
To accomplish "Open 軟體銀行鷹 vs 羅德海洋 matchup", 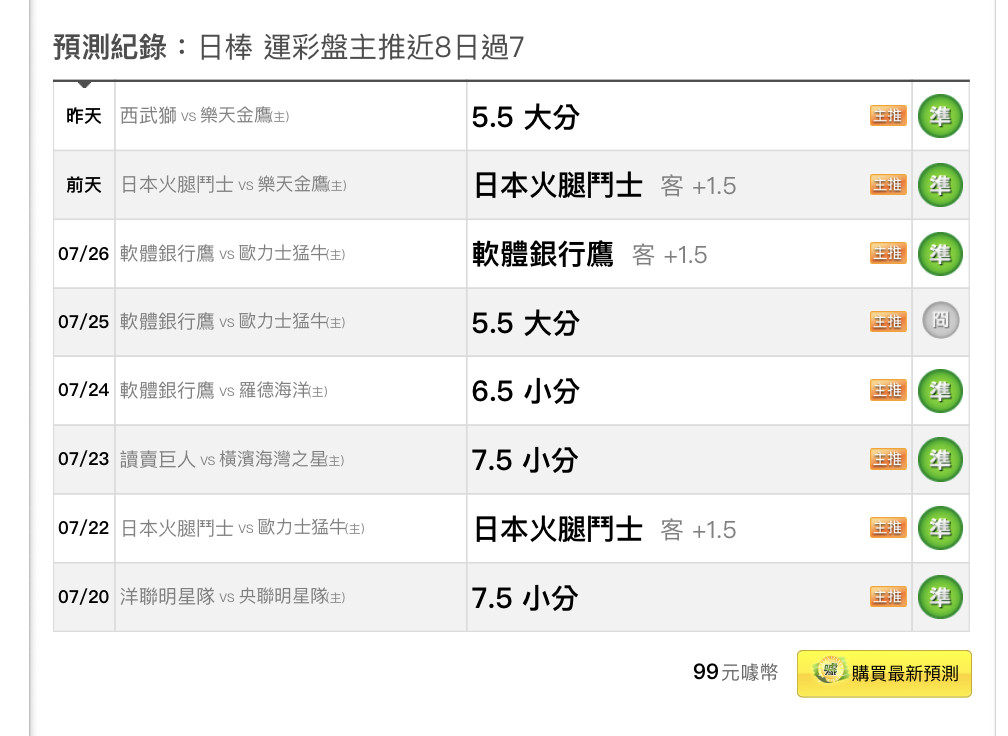I will click(224, 390).
